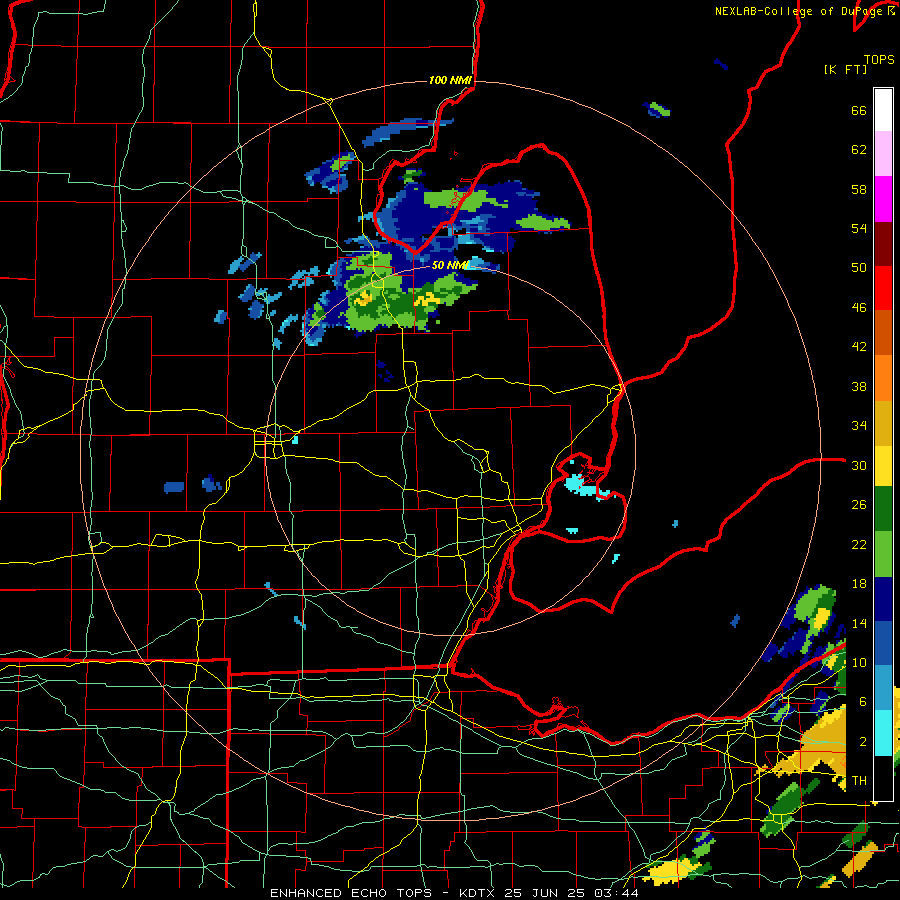Select the dark red legend swatch

point(883,245)
